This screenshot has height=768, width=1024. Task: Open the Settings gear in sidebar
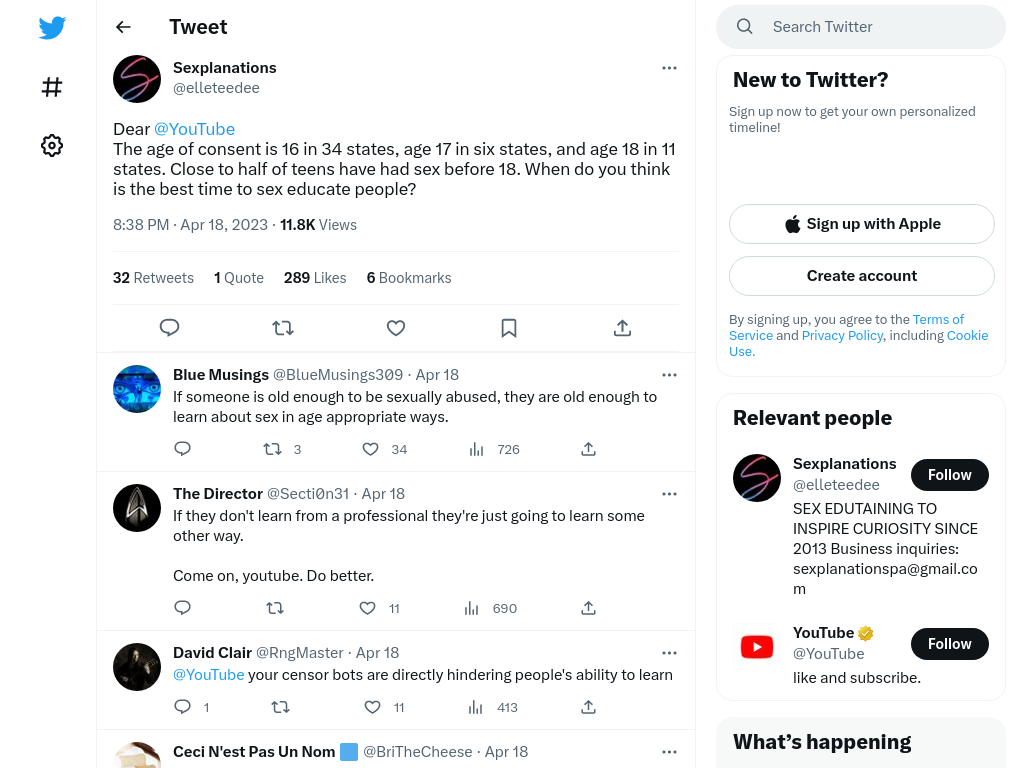point(52,146)
